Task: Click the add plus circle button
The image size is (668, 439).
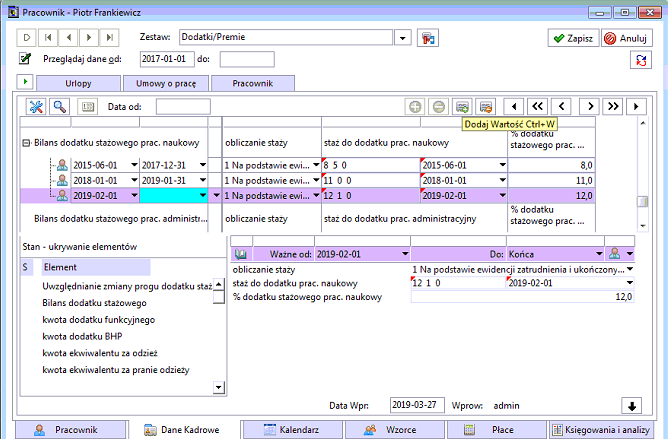Action: point(415,107)
